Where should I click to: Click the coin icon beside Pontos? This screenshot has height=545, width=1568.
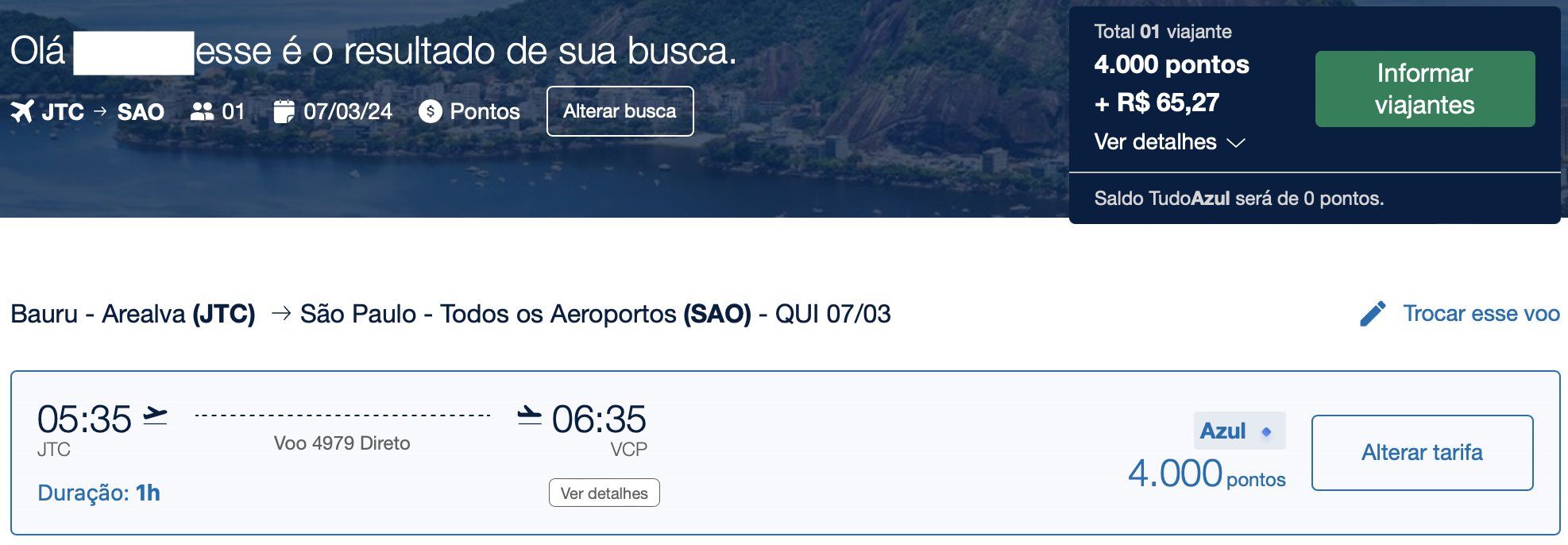tap(430, 111)
